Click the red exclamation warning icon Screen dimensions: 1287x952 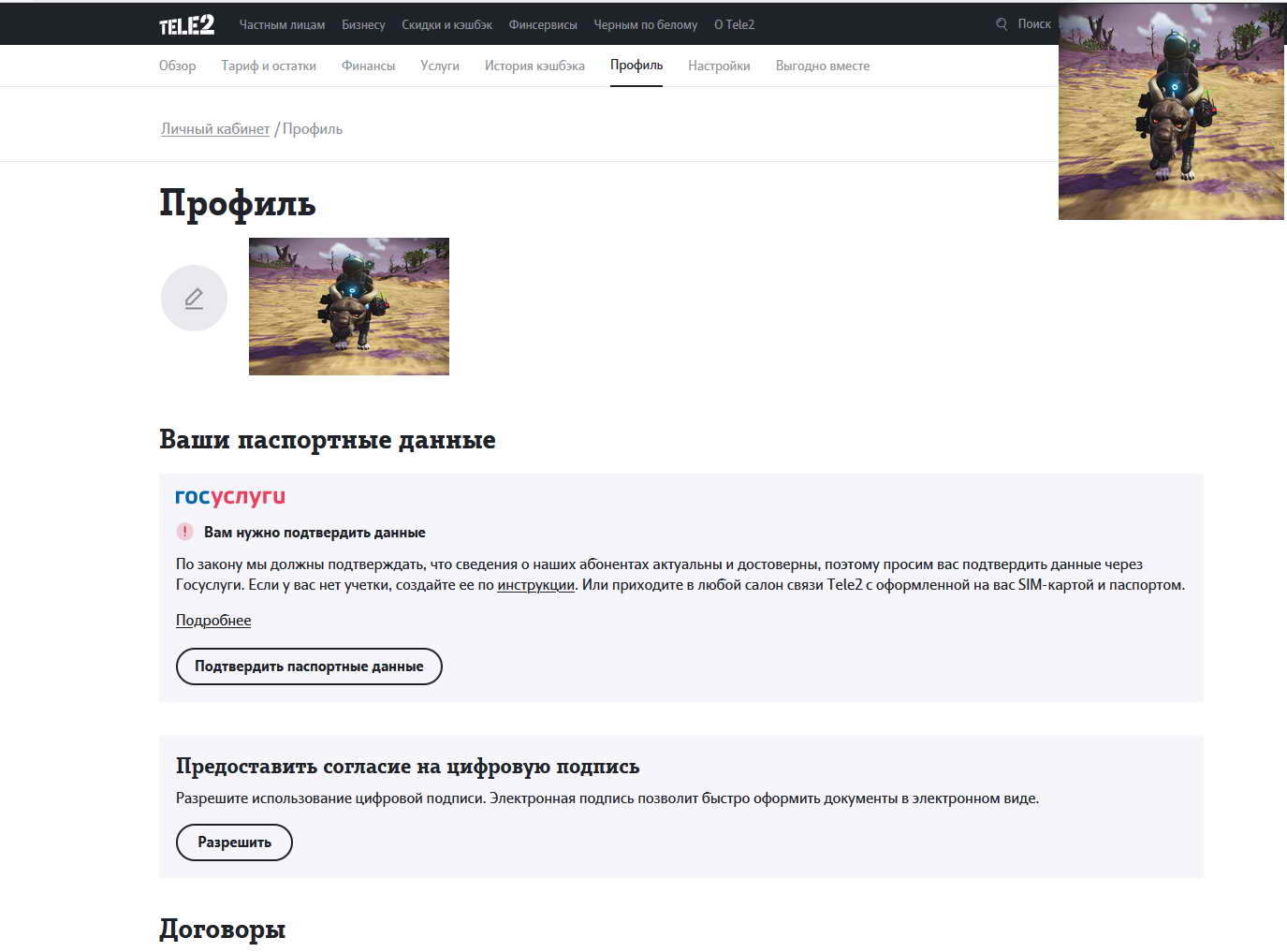point(184,532)
